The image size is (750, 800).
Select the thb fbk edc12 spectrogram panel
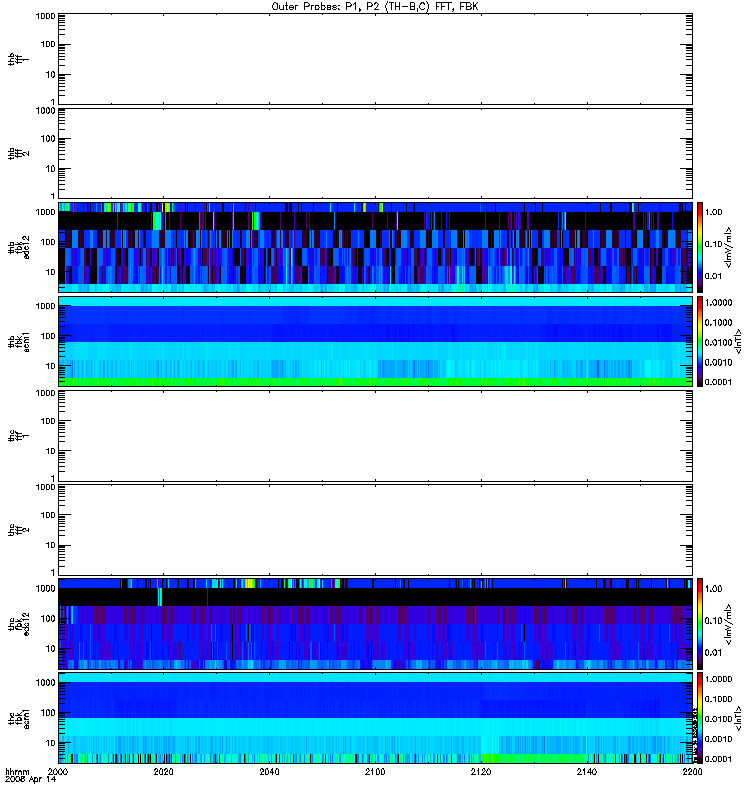(376, 247)
